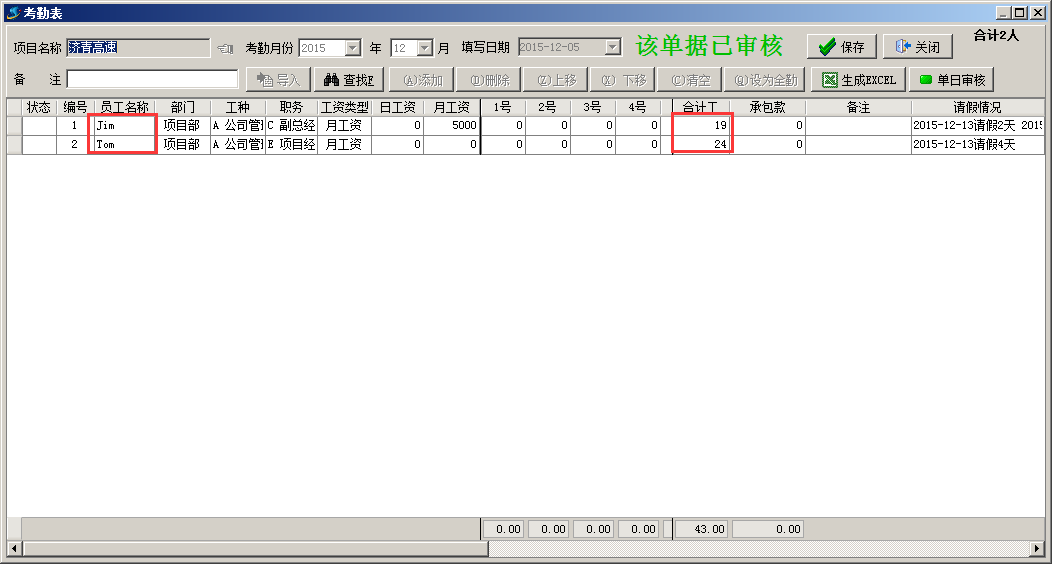
Task: Expand the fill-in date (填写日期) dropdown
Action: coord(612,47)
